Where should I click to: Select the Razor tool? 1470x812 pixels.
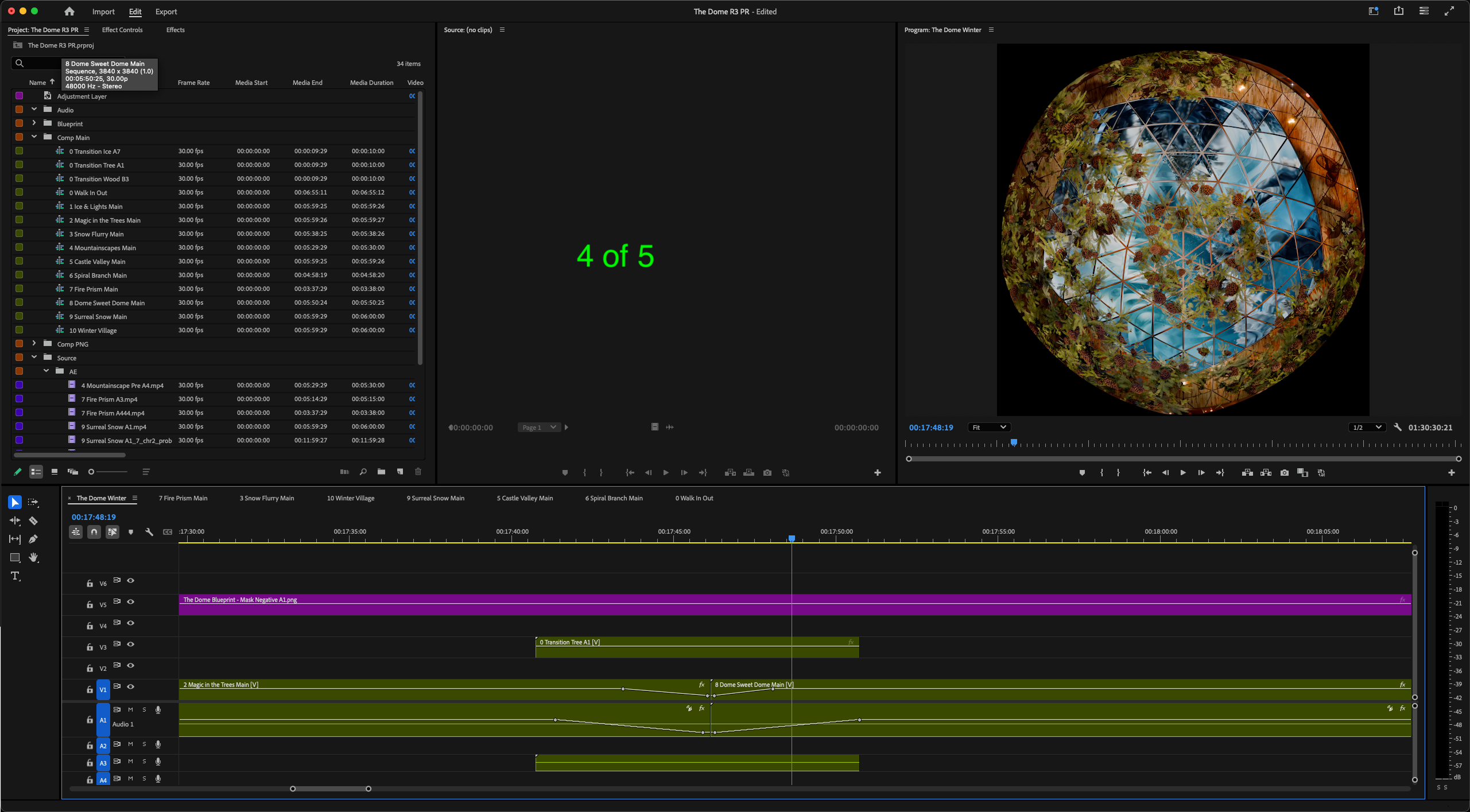coord(33,520)
